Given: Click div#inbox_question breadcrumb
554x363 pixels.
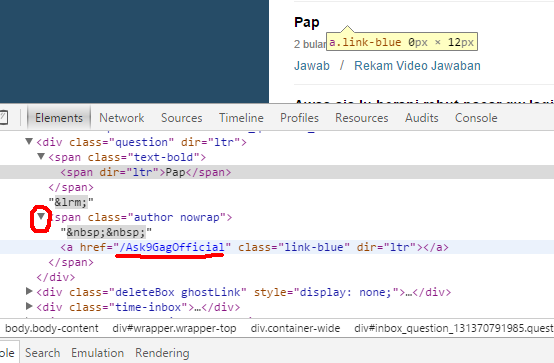Looking at the screenshot, I should point(454,328).
